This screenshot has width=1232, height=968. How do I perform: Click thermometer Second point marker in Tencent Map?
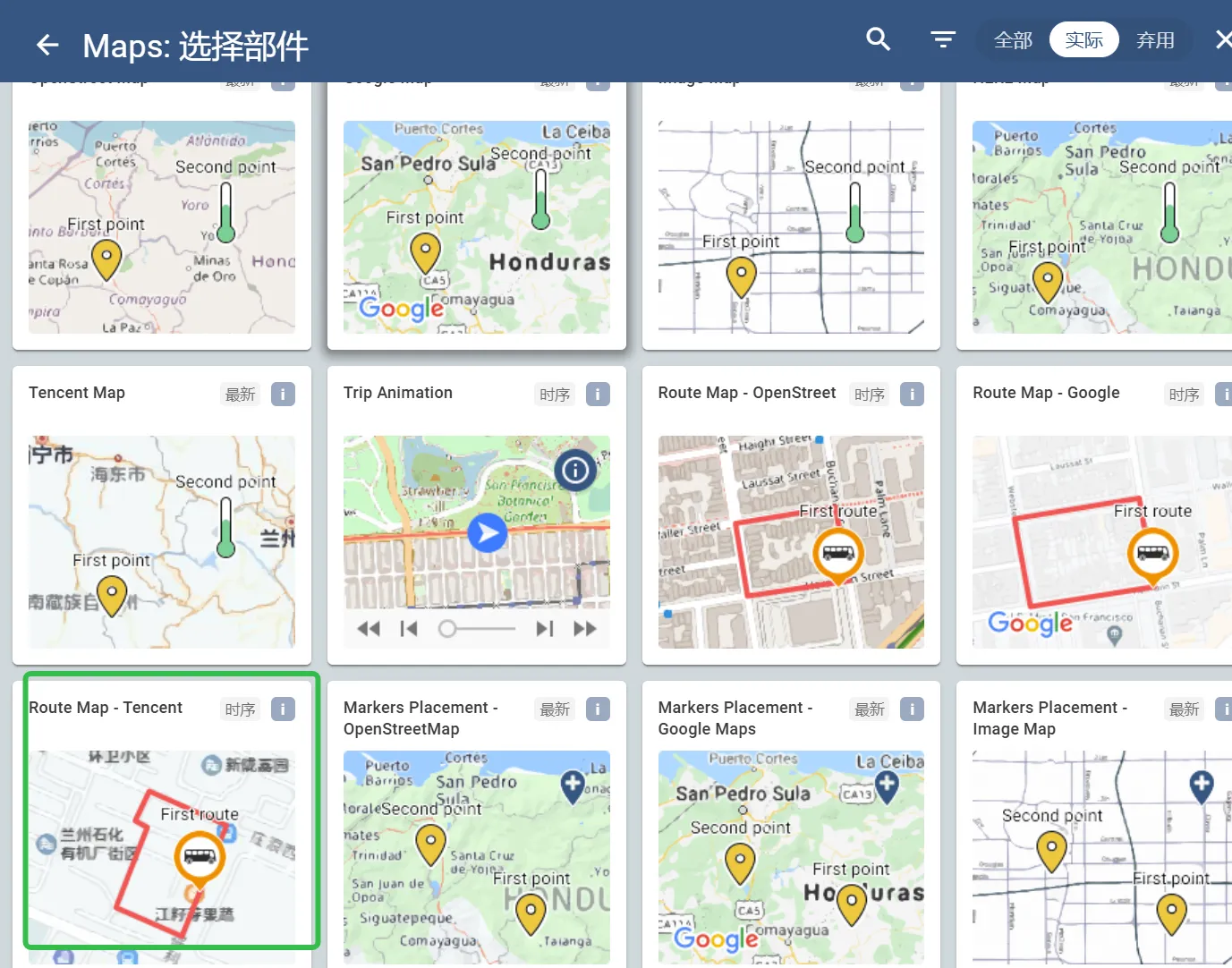pyautogui.click(x=226, y=526)
